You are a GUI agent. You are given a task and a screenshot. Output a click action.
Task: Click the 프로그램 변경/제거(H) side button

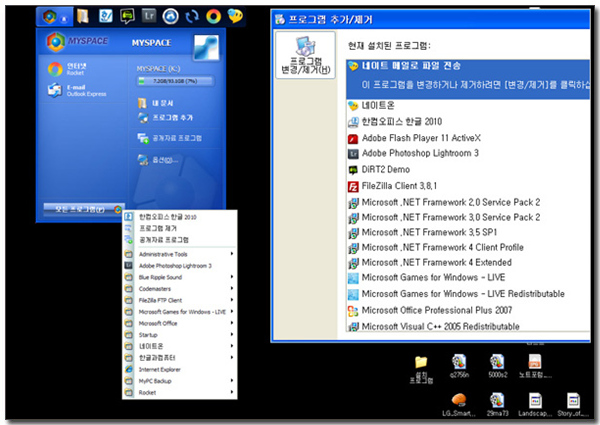point(305,55)
